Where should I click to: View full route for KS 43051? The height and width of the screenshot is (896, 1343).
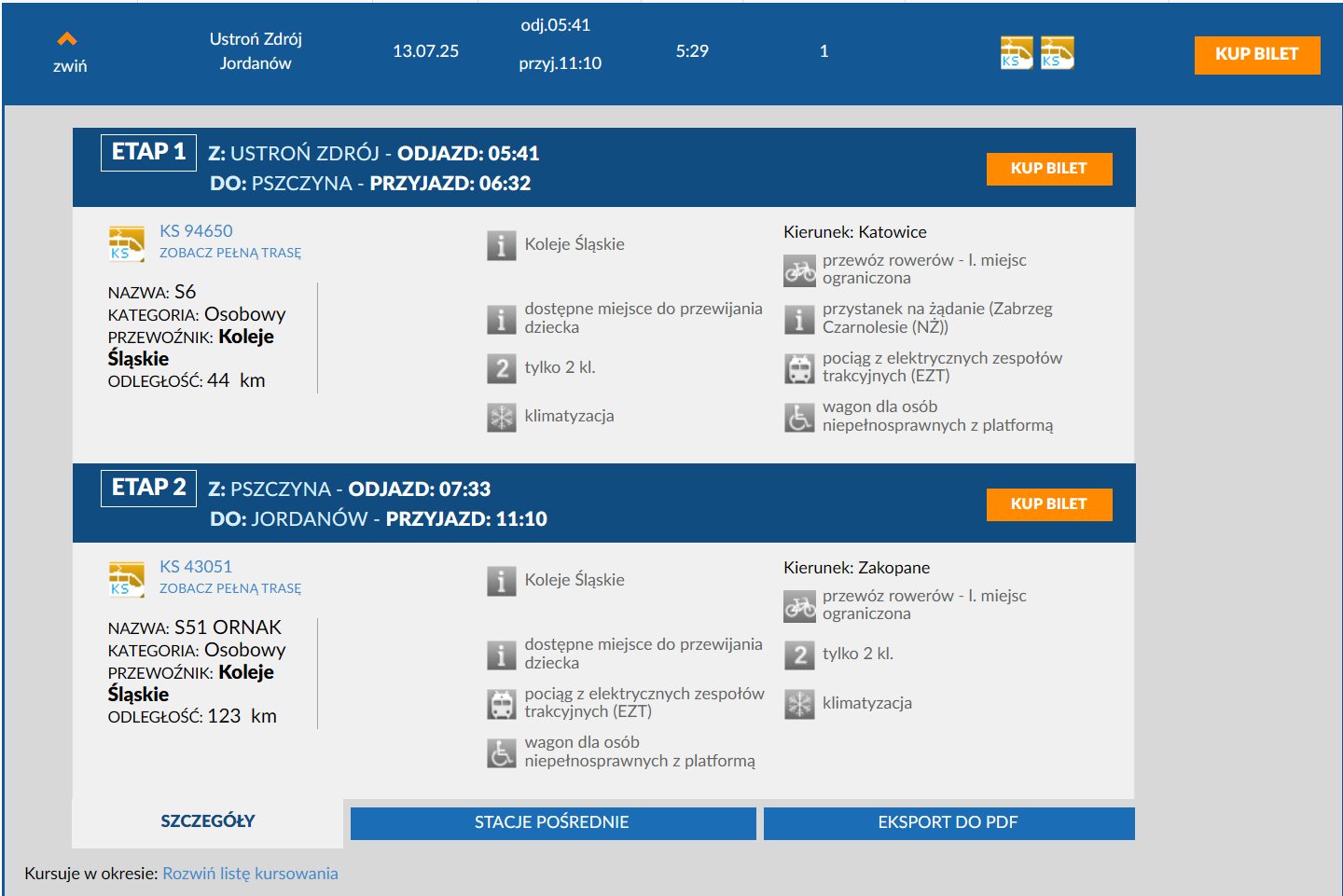coord(229,588)
